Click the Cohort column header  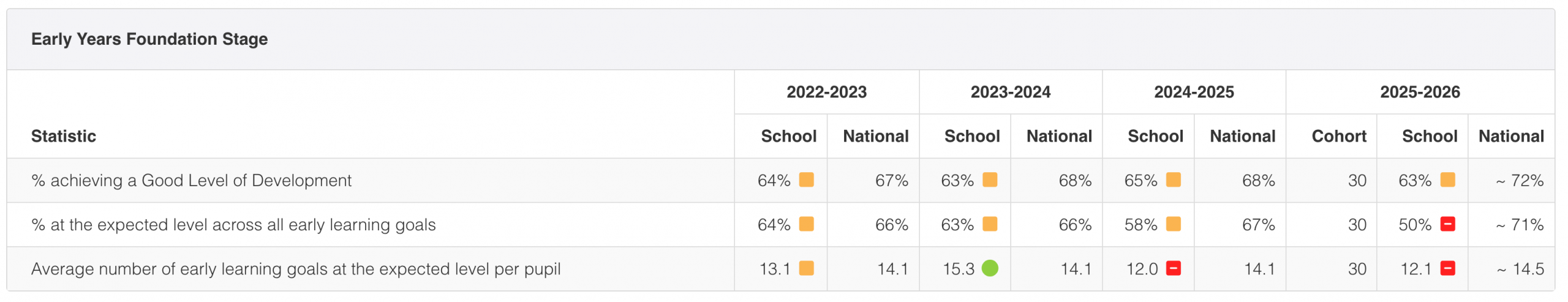pyautogui.click(x=1338, y=136)
